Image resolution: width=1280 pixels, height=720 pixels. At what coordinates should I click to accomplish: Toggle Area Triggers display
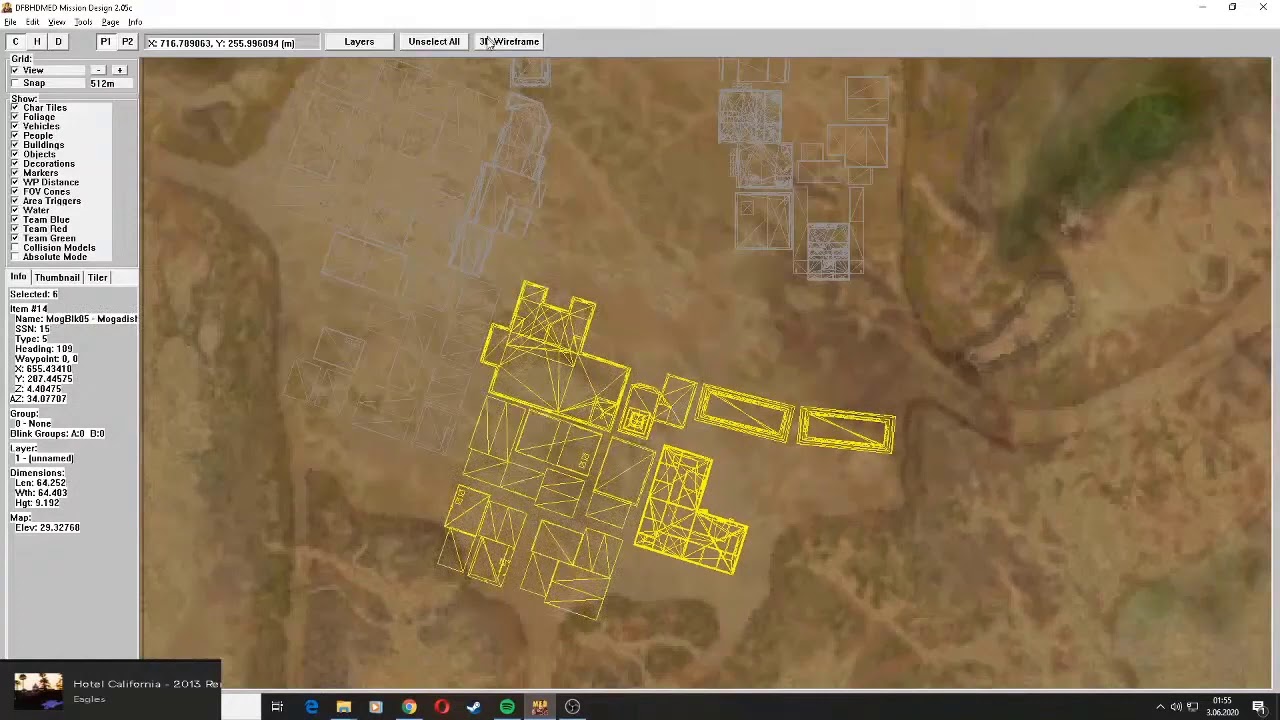pyautogui.click(x=15, y=201)
